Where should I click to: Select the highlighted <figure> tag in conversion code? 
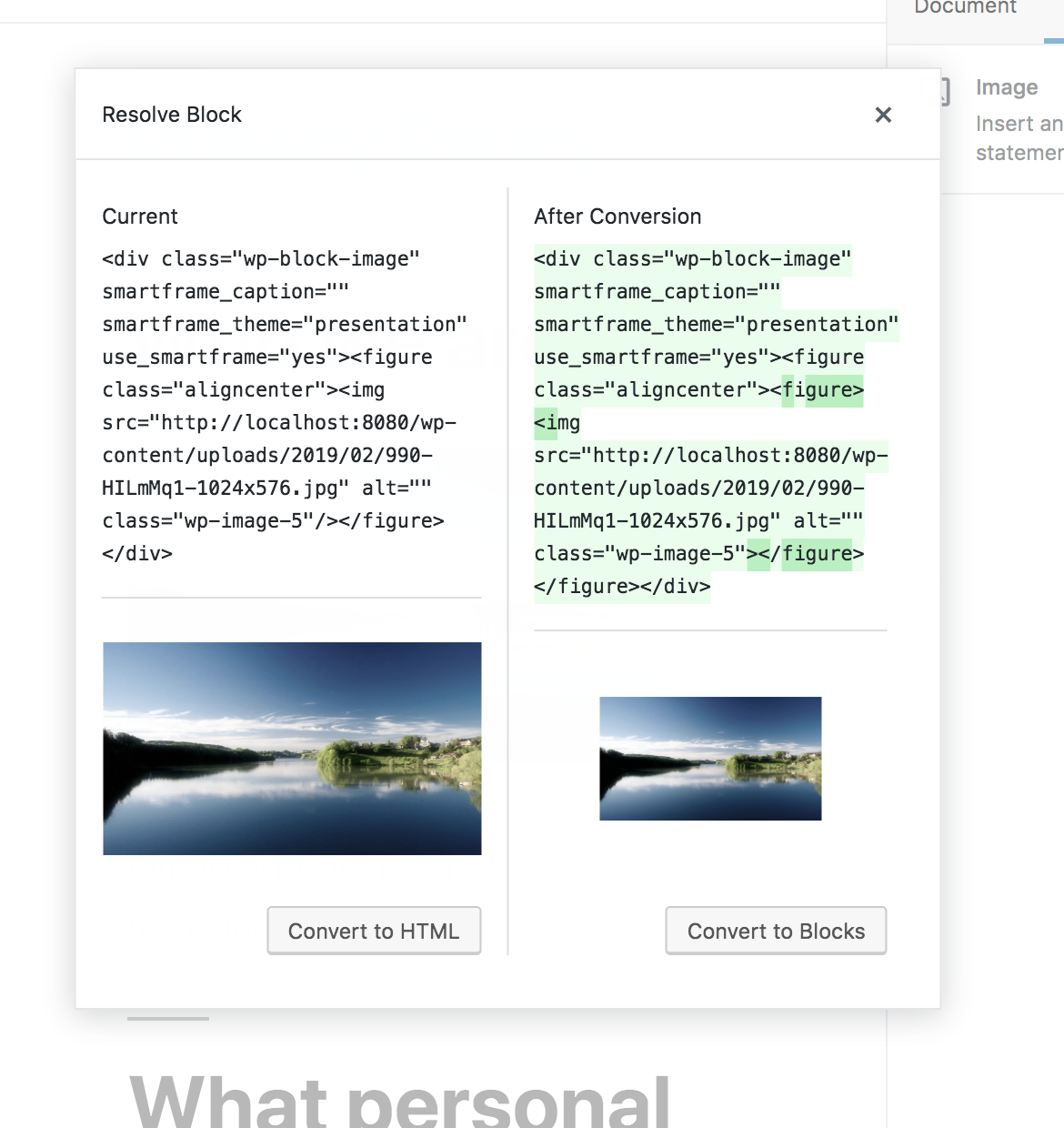click(820, 389)
